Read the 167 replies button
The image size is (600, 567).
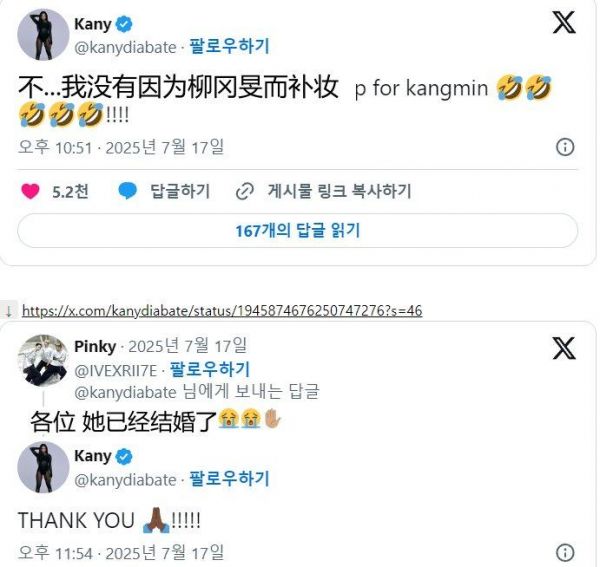pos(297,230)
